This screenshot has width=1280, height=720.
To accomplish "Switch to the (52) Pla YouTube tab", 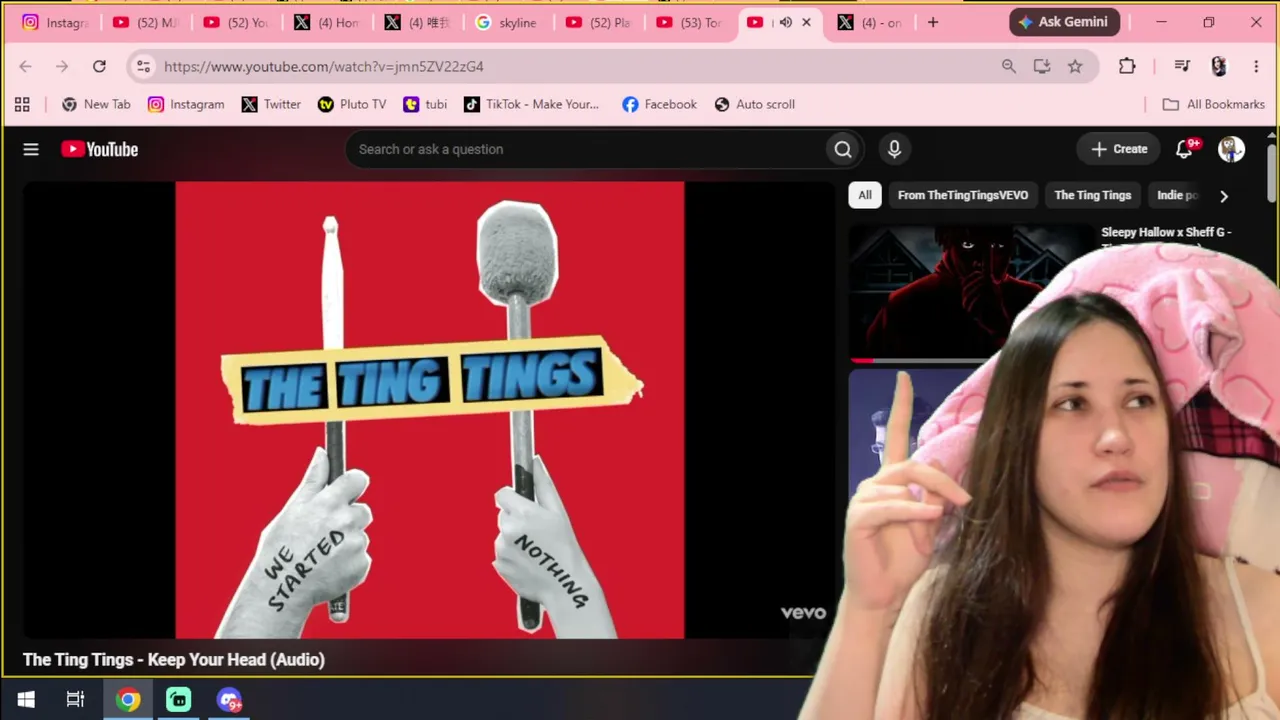I will [x=598, y=22].
